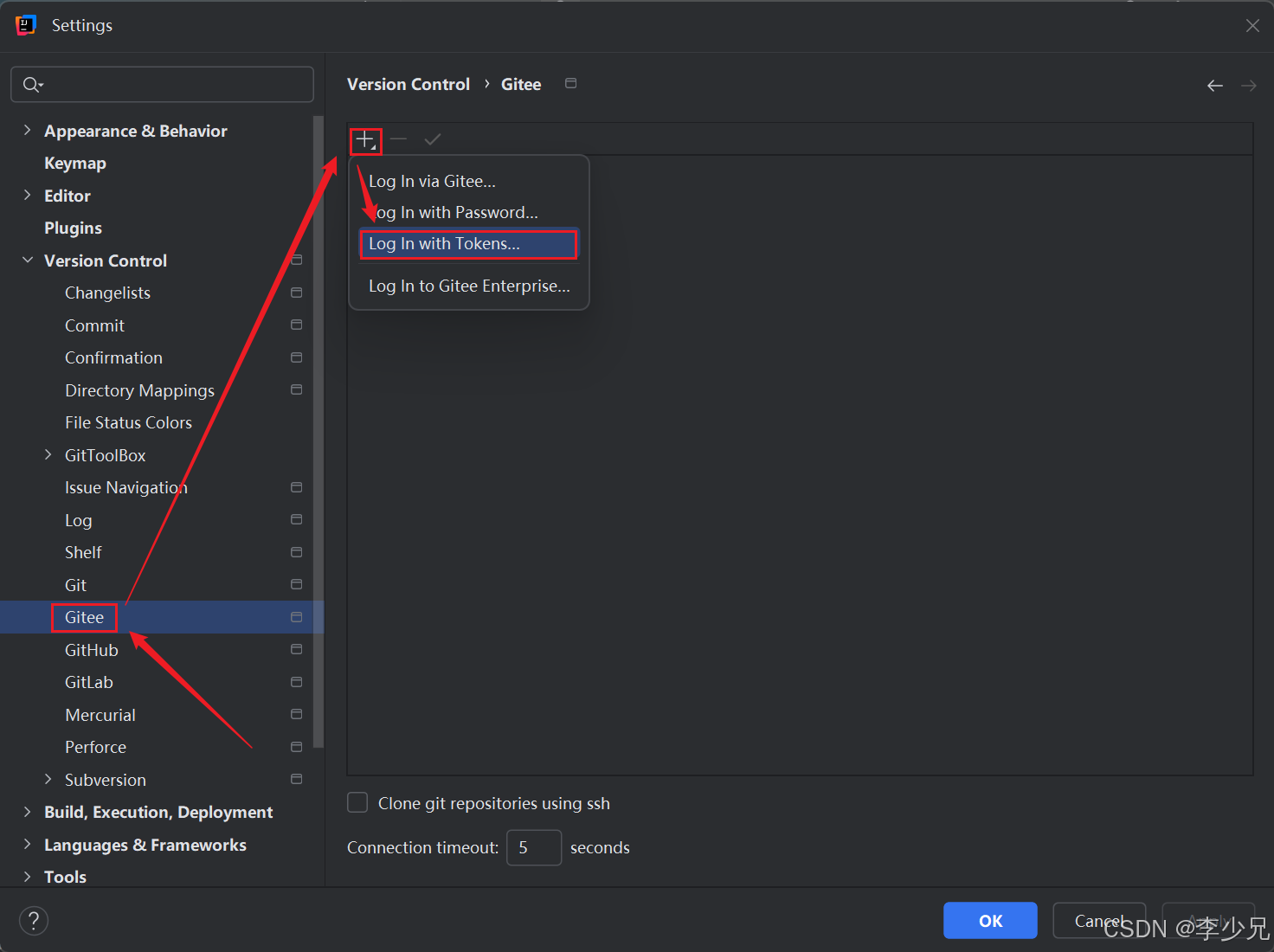
Task: Click the forward arrow navigation icon
Action: click(1248, 86)
